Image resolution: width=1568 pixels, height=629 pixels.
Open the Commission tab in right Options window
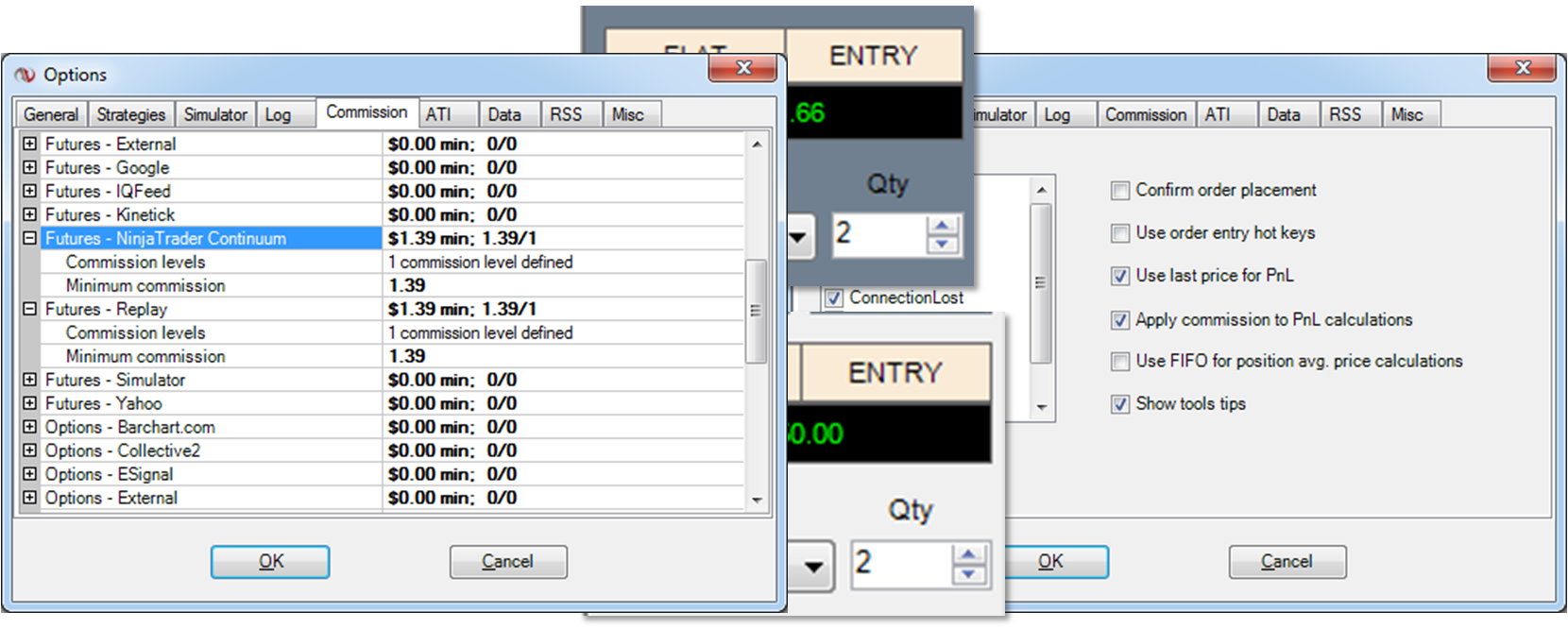(1146, 114)
